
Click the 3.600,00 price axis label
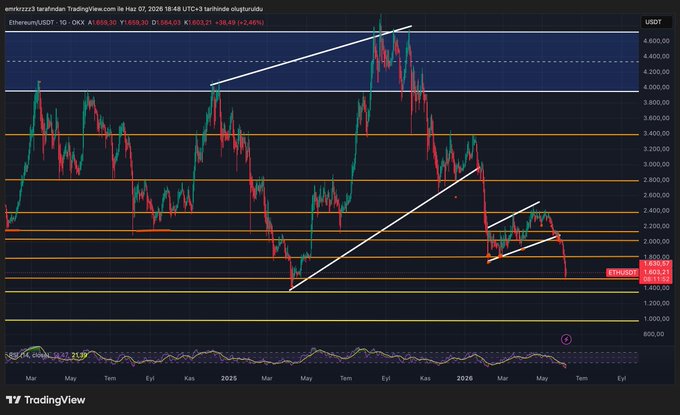(657, 118)
